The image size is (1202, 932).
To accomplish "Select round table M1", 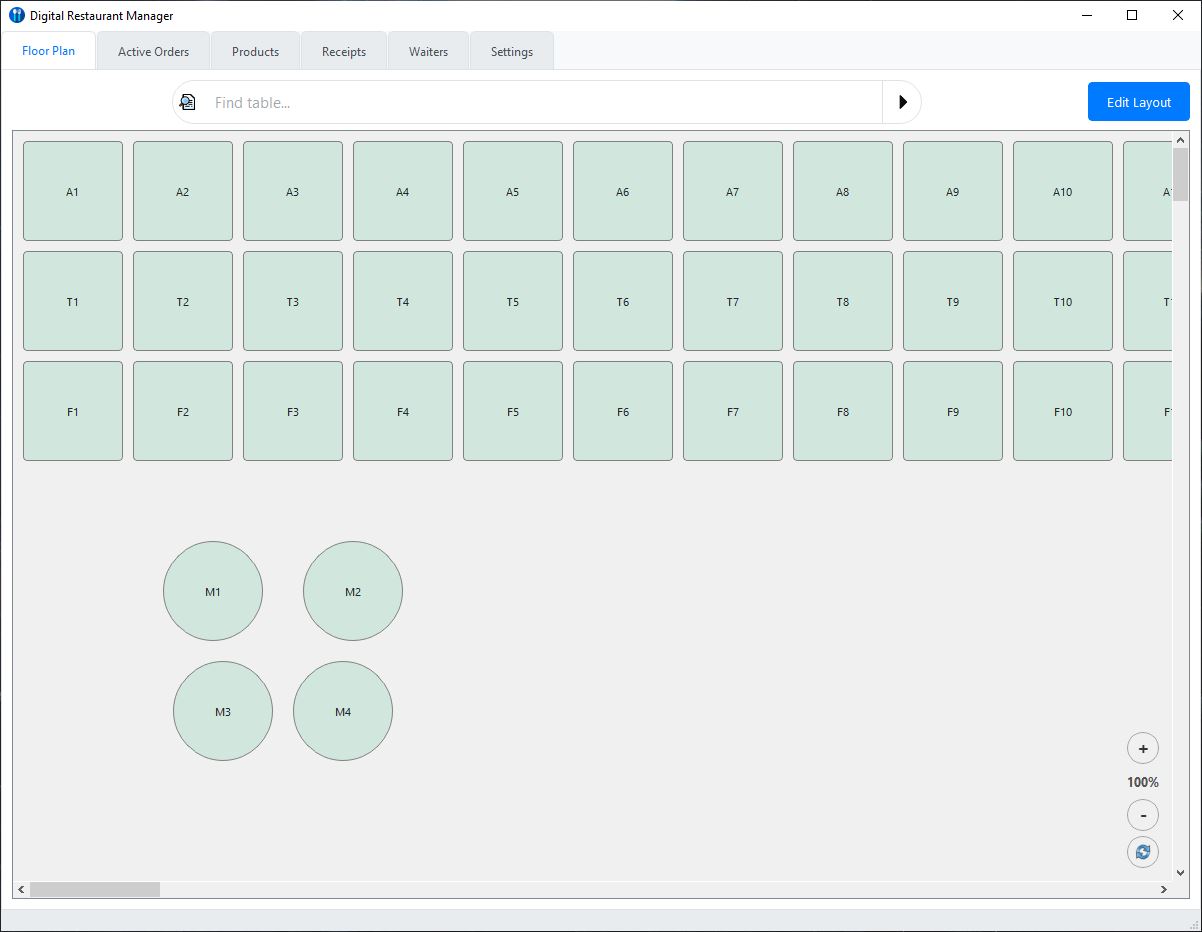I will click(x=213, y=591).
